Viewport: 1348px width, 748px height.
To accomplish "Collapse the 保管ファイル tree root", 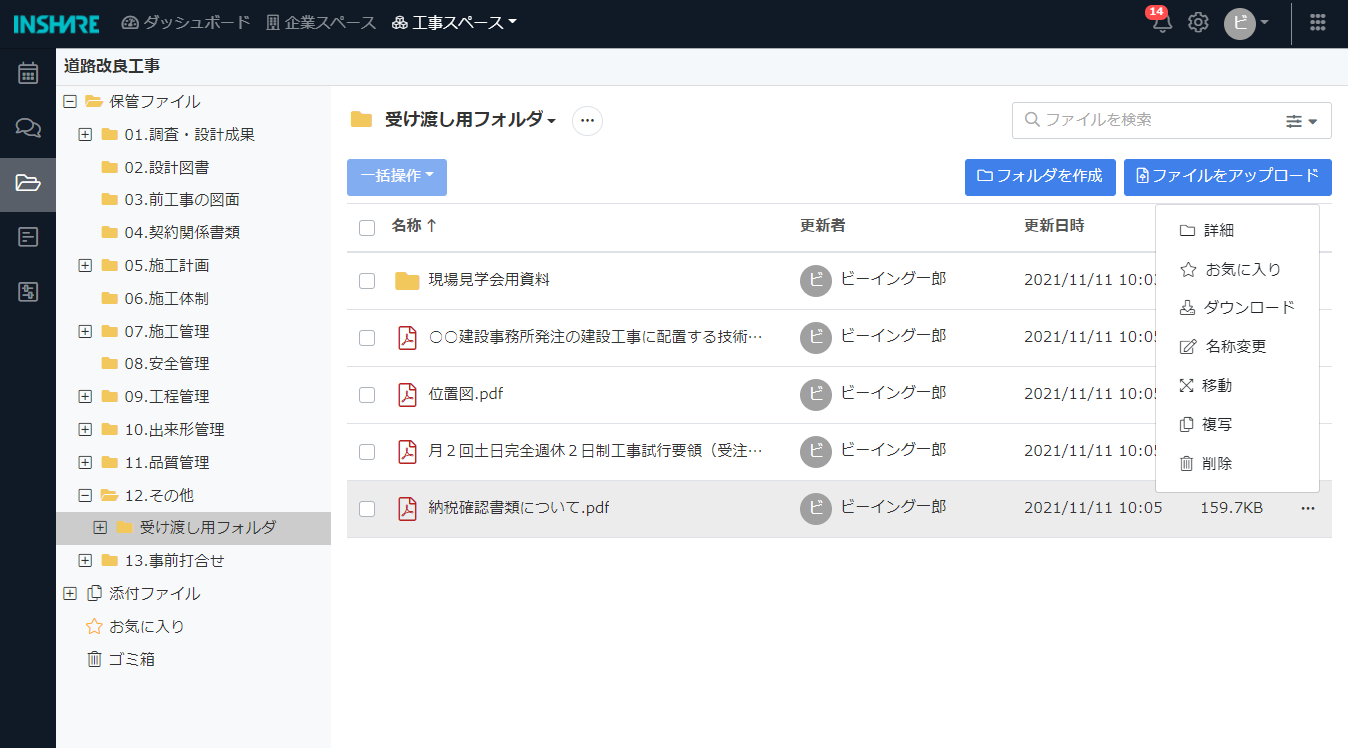I will (x=70, y=101).
